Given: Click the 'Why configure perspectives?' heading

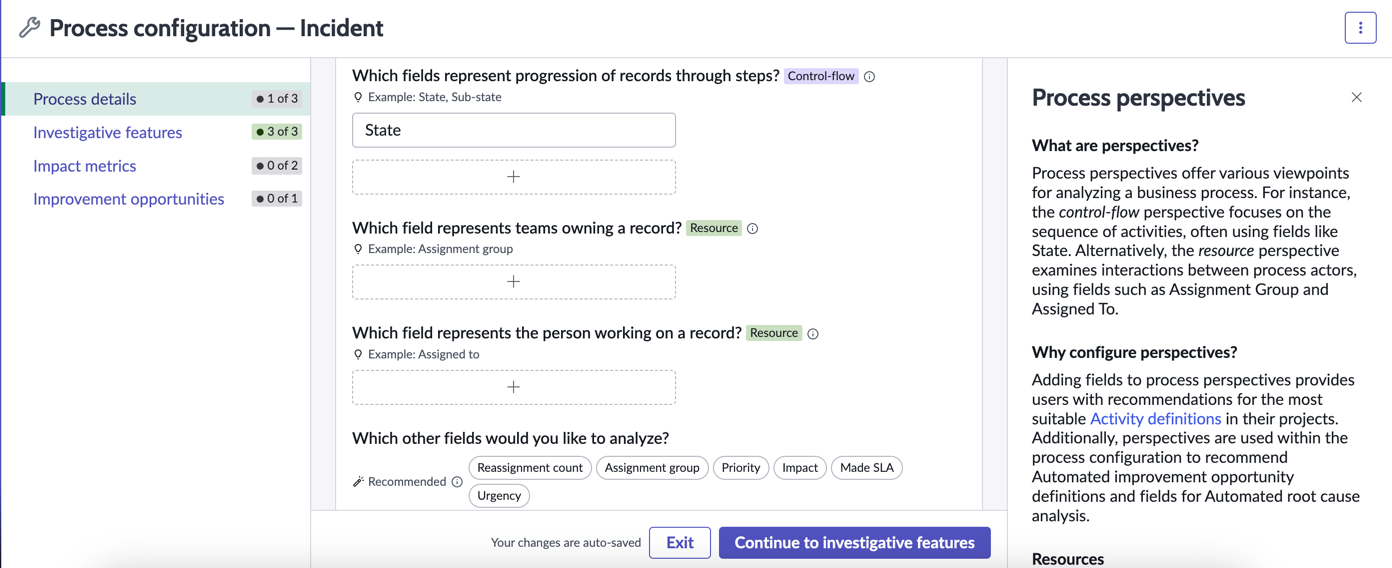Looking at the screenshot, I should (x=1134, y=353).
